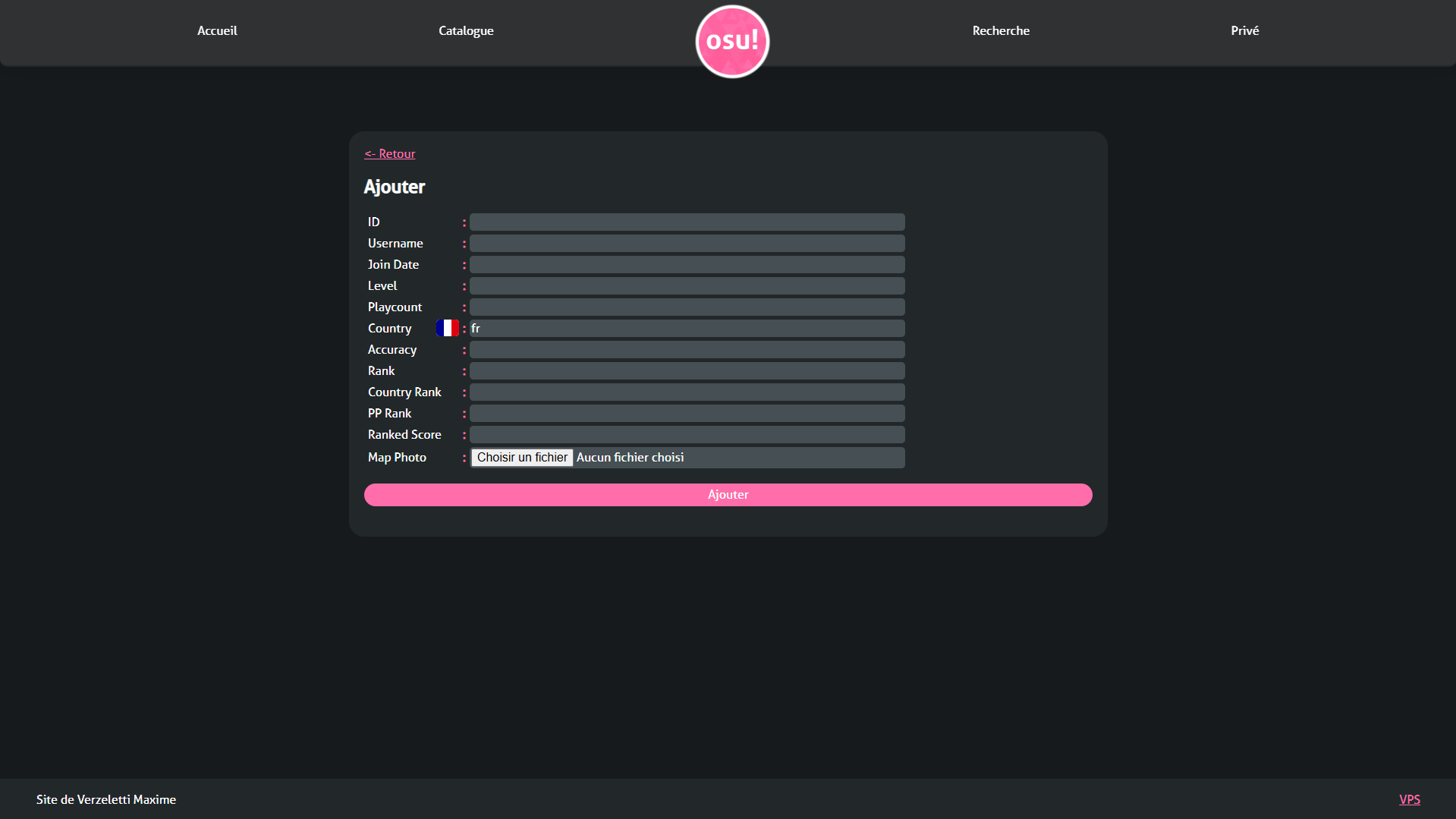Edit the Country field containing fr
Screen dimensions: 1456x819
(x=687, y=328)
